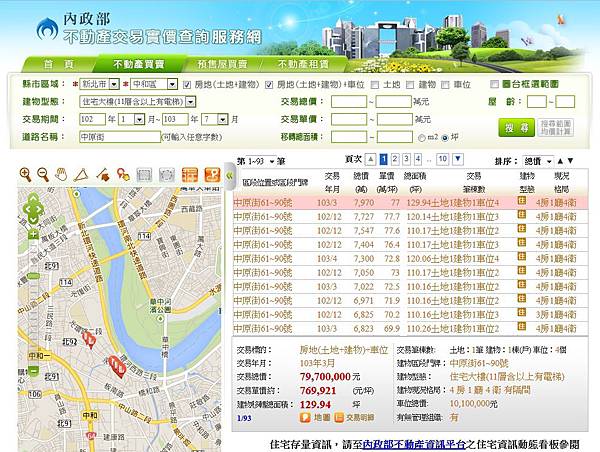600x452 pixels.
Task: Open the 新北市 county dropdown
Action: pos(99,84)
